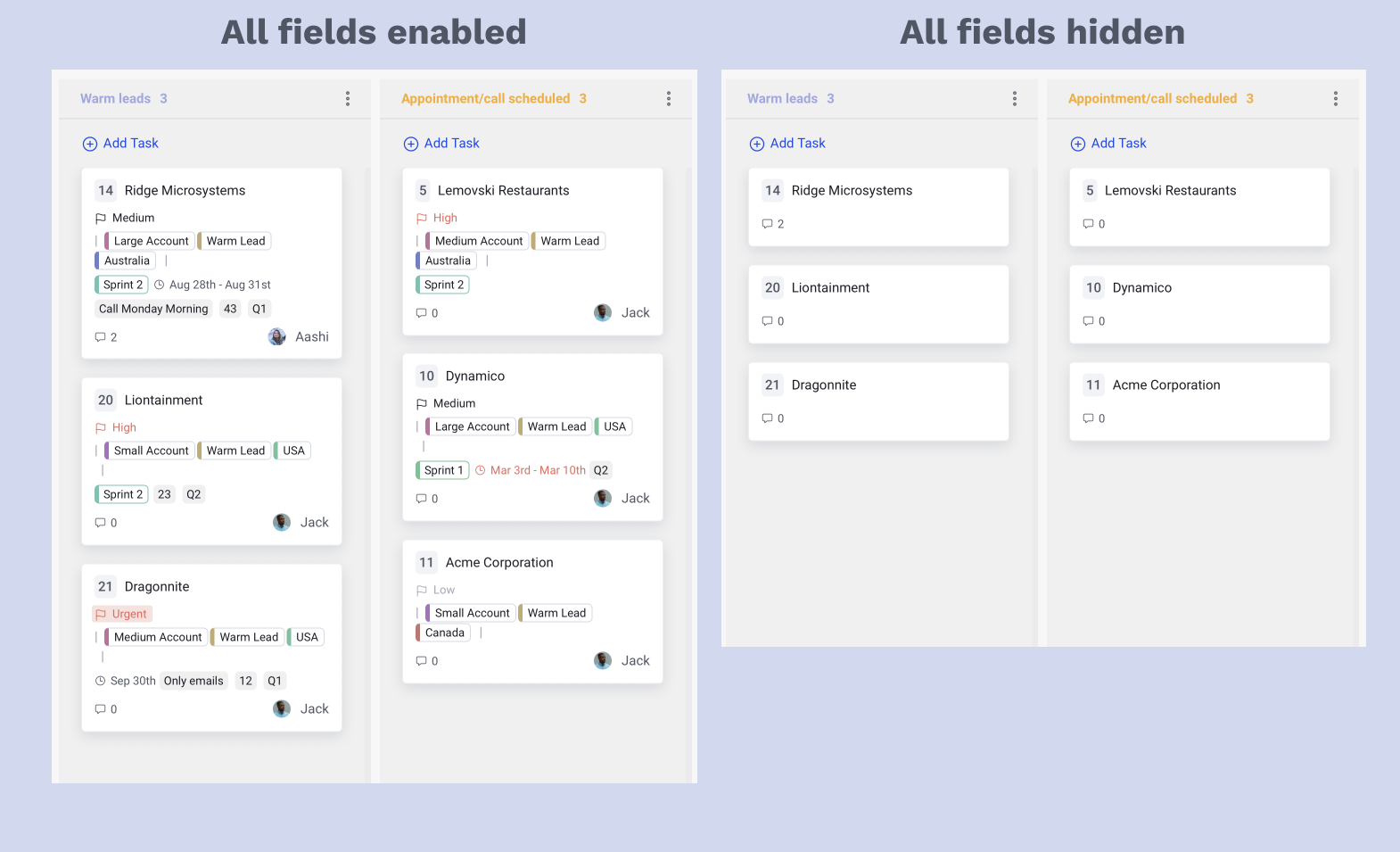Click the Canada tag on Acme Corporation
The height and width of the screenshot is (852, 1400).
coord(444,633)
